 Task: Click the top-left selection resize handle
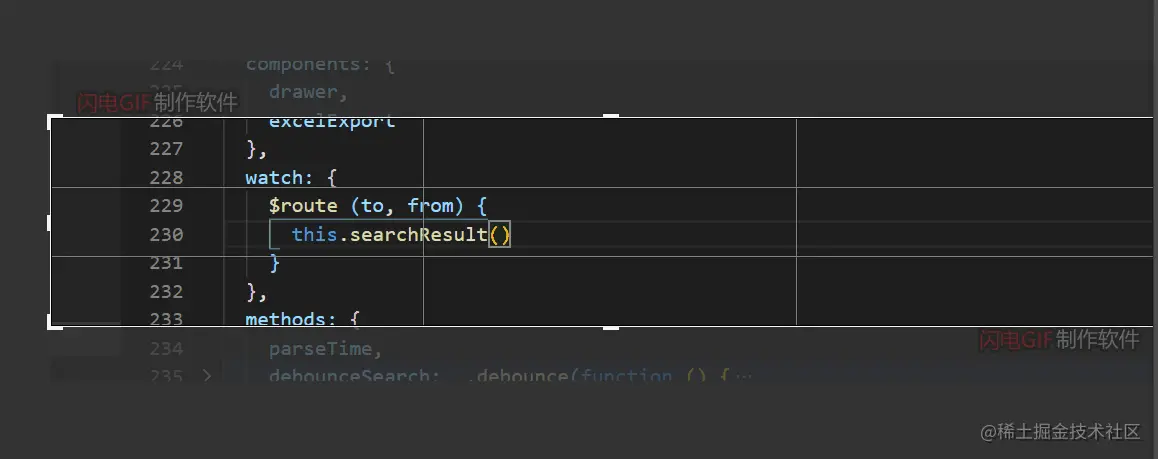pos(51,118)
